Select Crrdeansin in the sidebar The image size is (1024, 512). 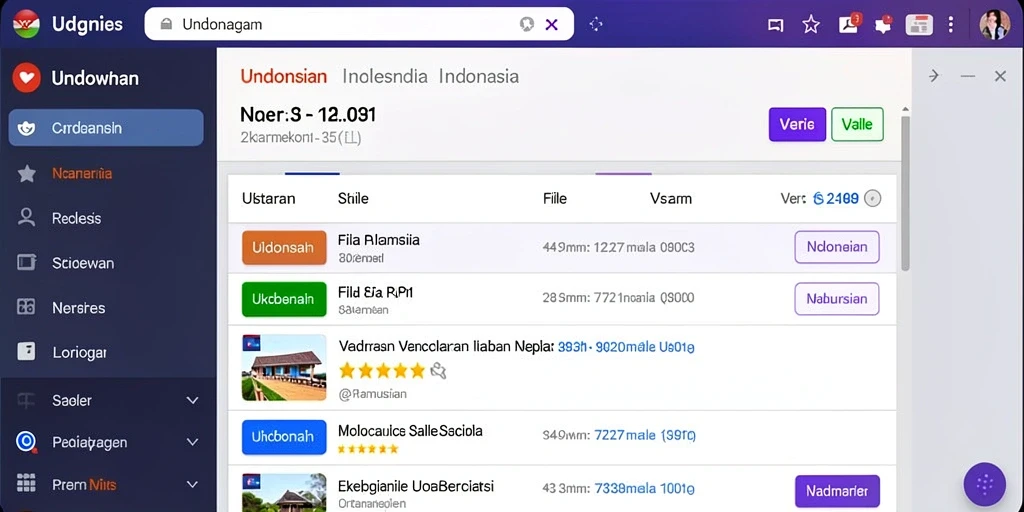tap(106, 127)
